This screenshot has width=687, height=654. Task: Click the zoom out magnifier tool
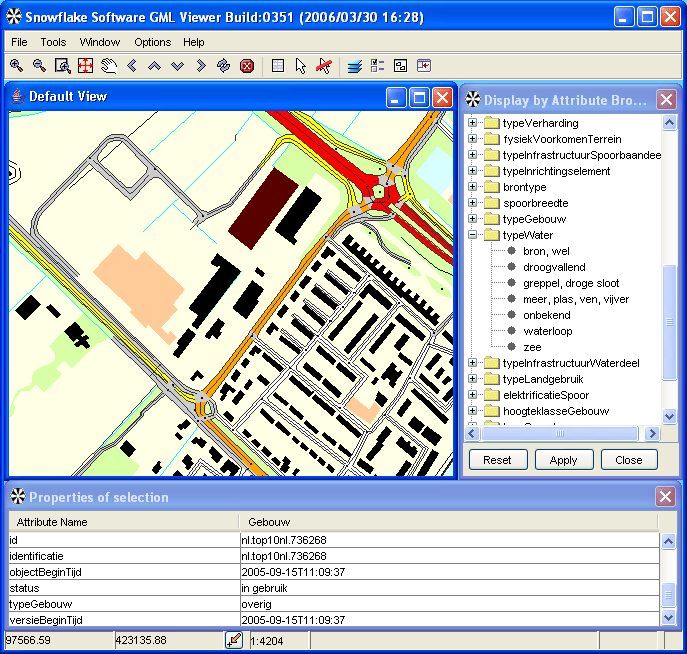pos(39,66)
